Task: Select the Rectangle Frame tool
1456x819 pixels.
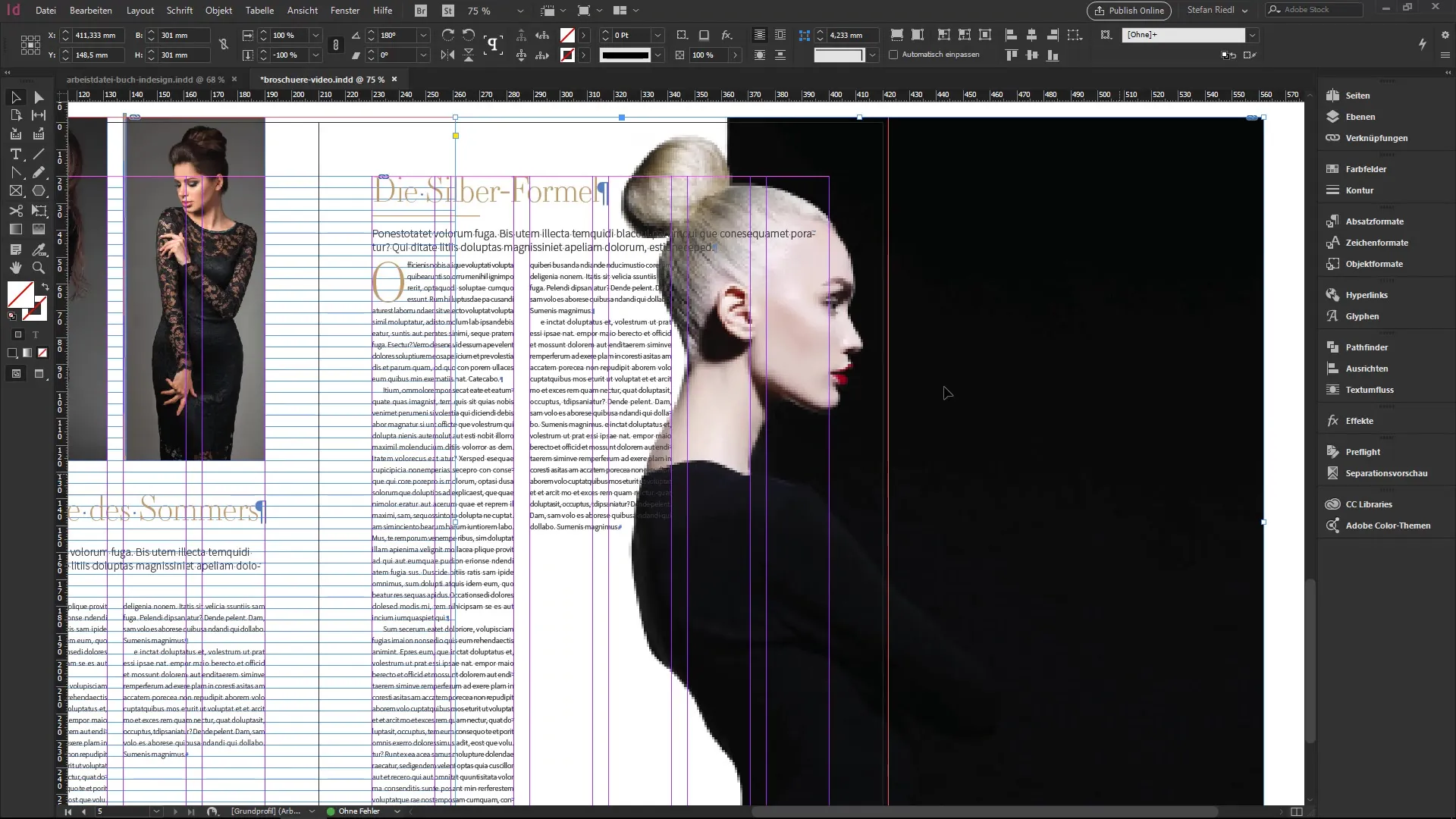Action: (15, 191)
